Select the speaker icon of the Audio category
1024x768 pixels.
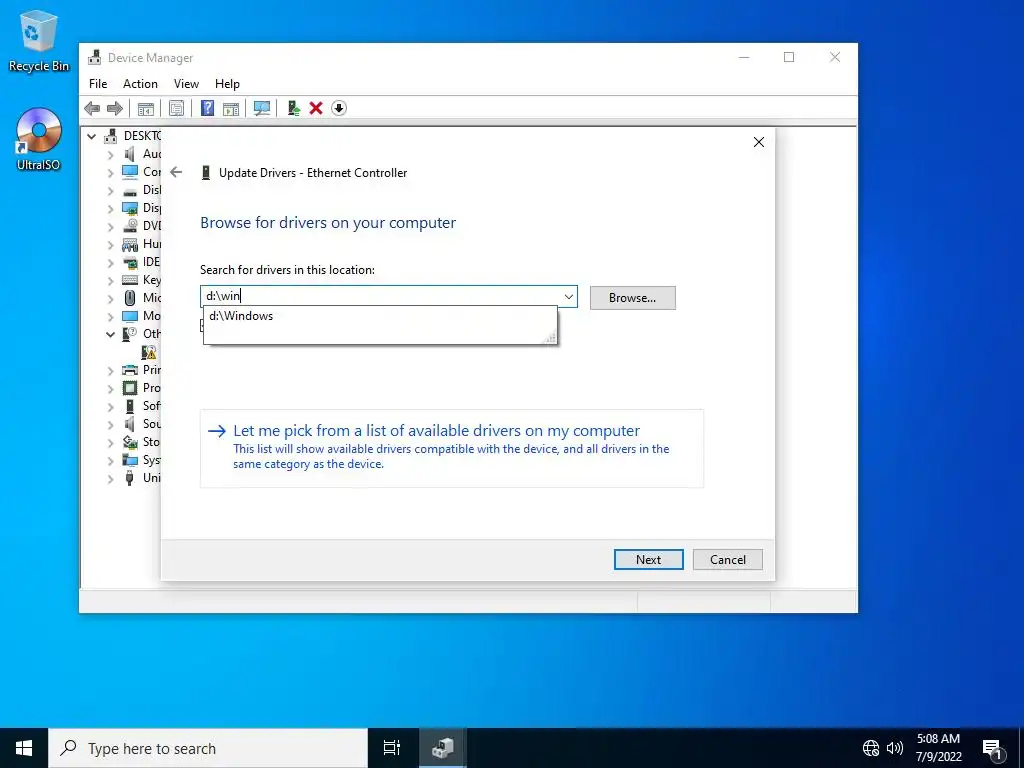point(130,154)
